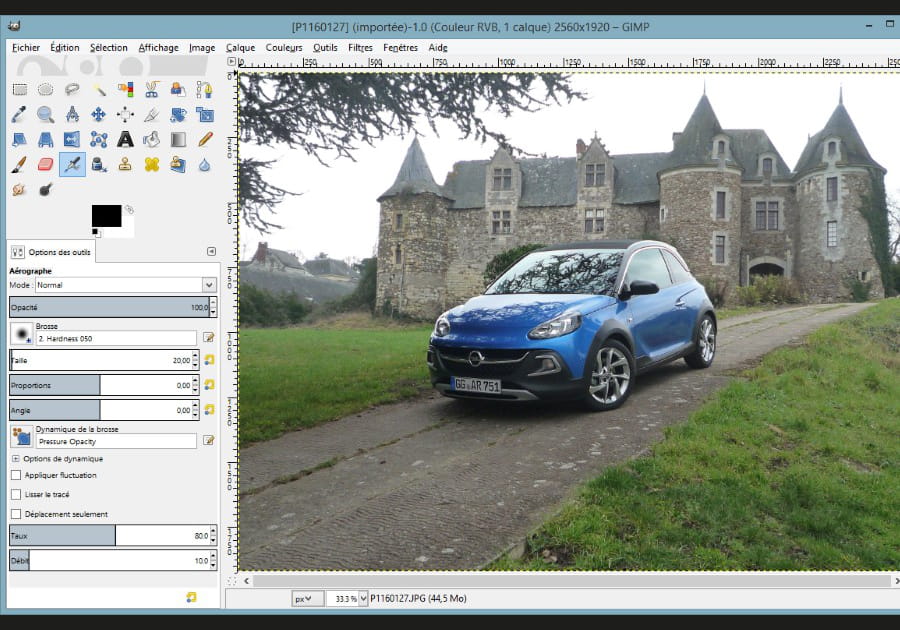Select the Text tool
This screenshot has width=900, height=630.
pyautogui.click(x=125, y=139)
